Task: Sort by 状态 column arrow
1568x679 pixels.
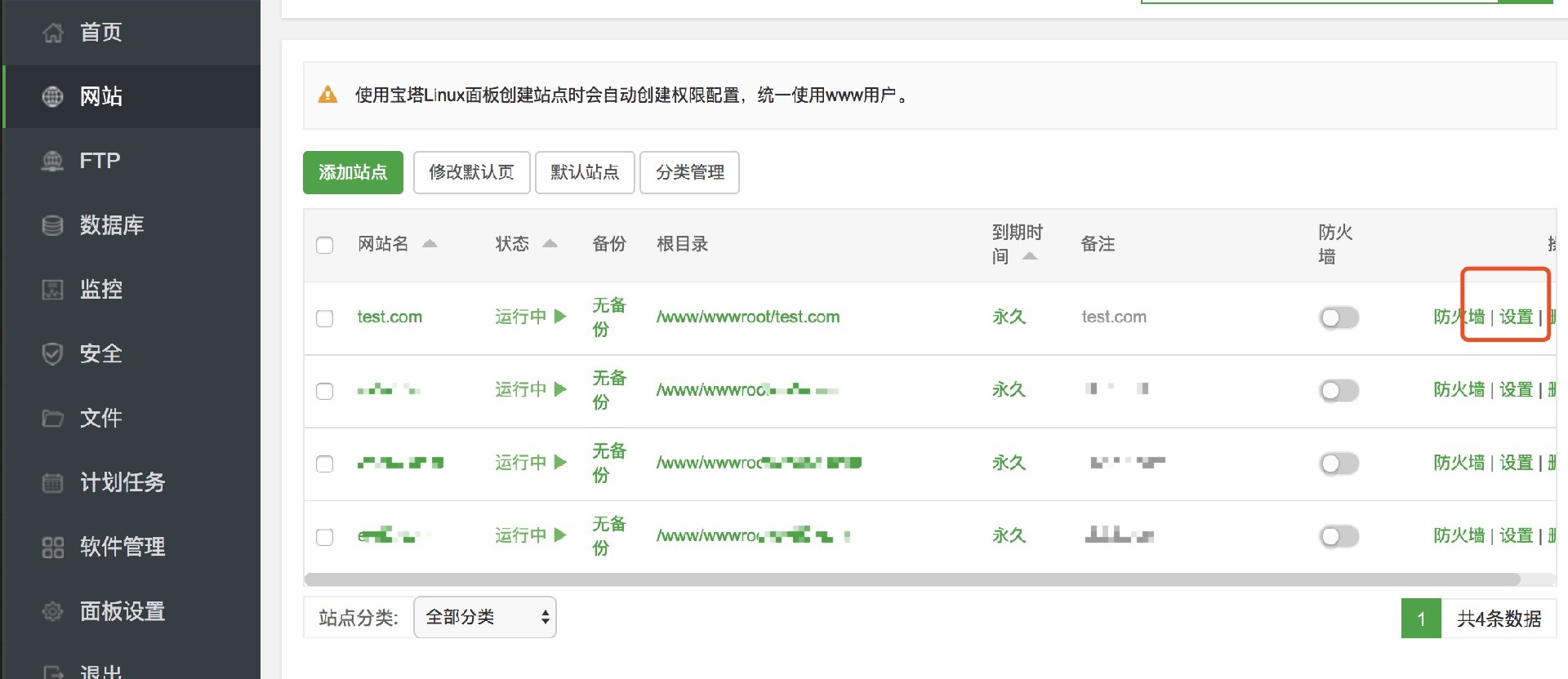Action: (550, 244)
